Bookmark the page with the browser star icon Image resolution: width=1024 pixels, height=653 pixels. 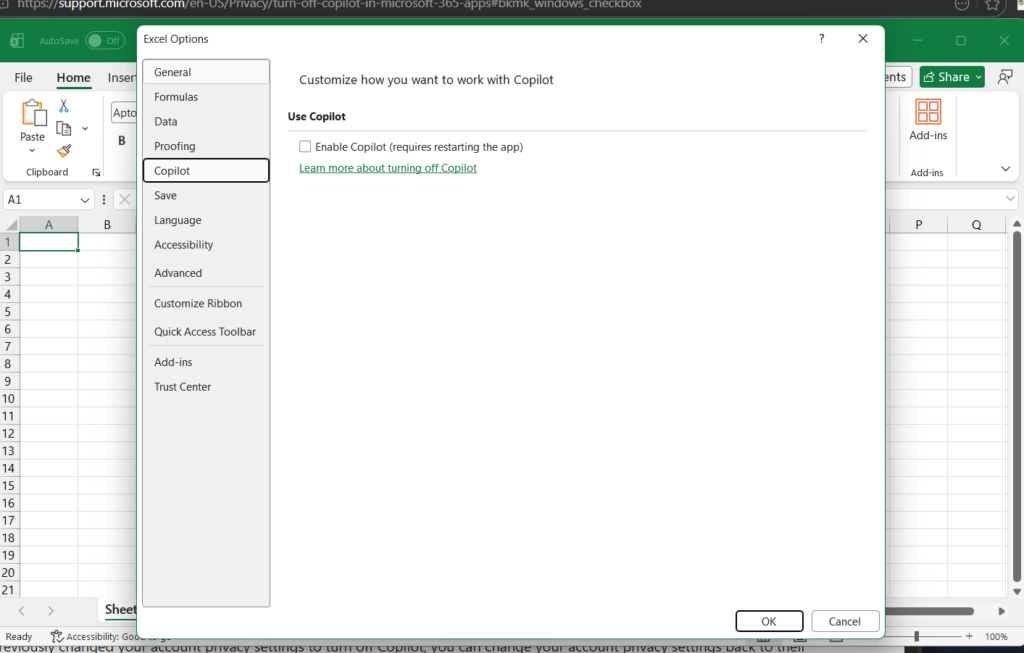pos(992,5)
